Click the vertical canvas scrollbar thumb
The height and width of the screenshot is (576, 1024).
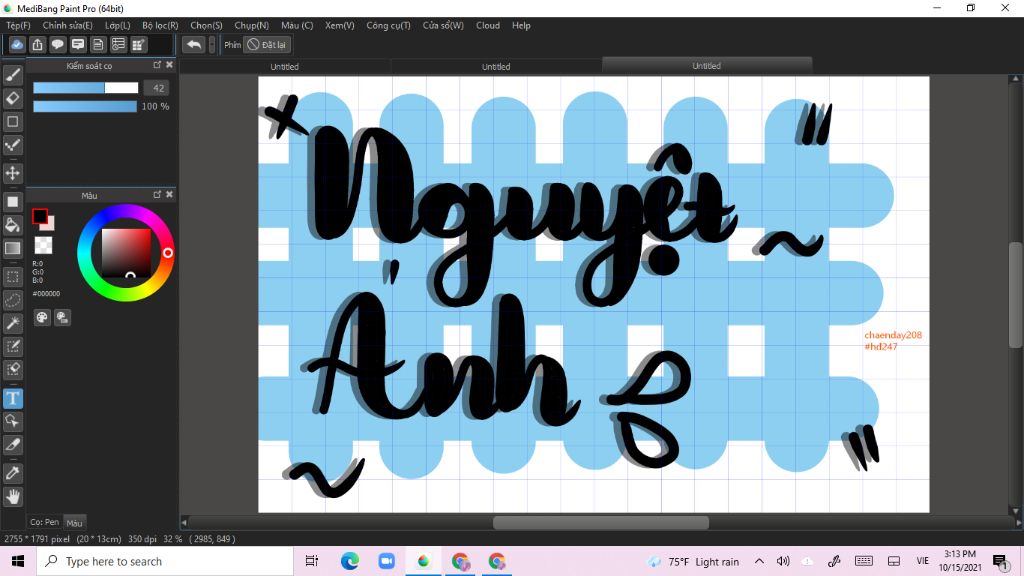pyautogui.click(x=1016, y=295)
